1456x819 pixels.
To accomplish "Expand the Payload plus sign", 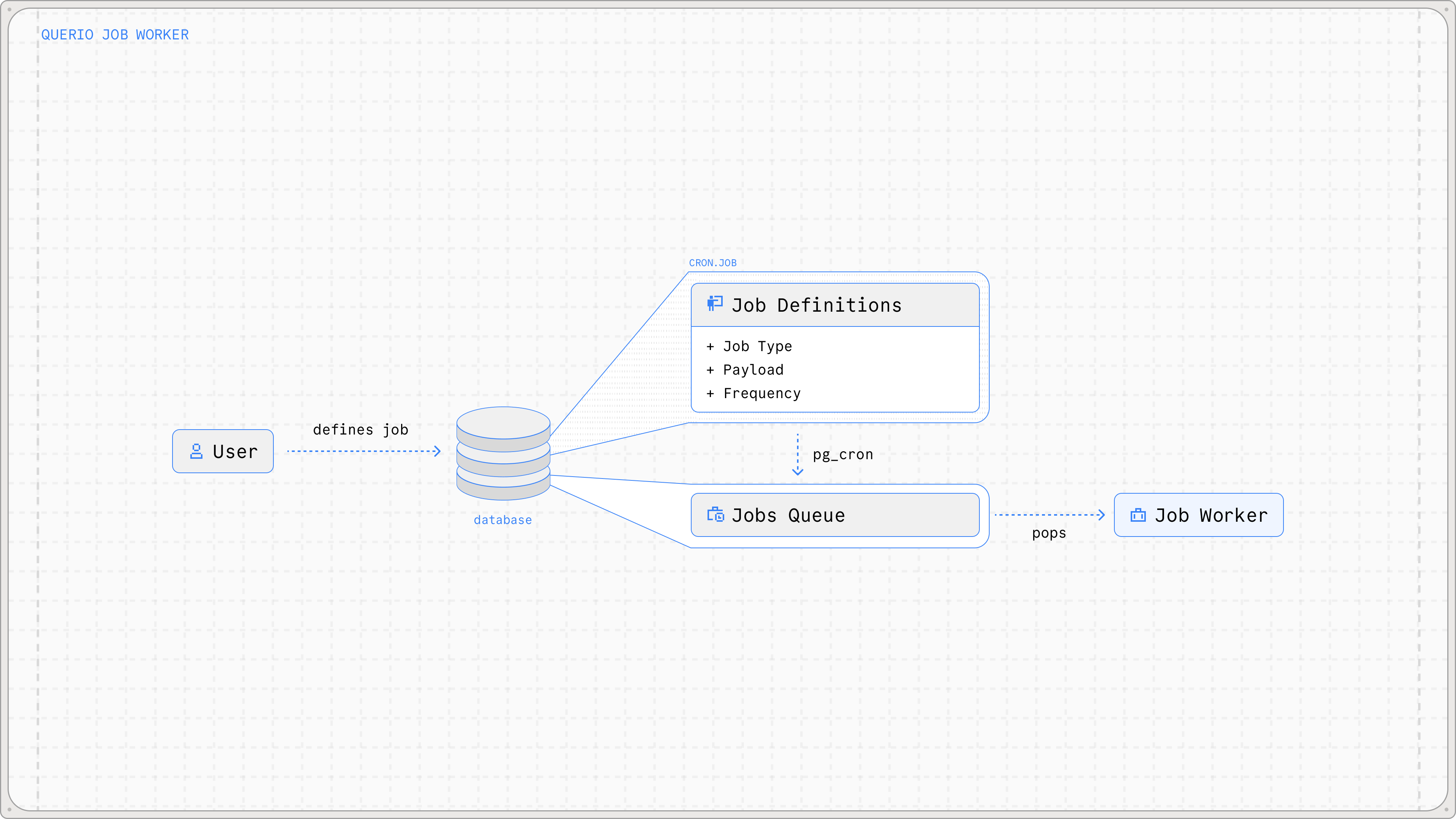I will tap(711, 370).
